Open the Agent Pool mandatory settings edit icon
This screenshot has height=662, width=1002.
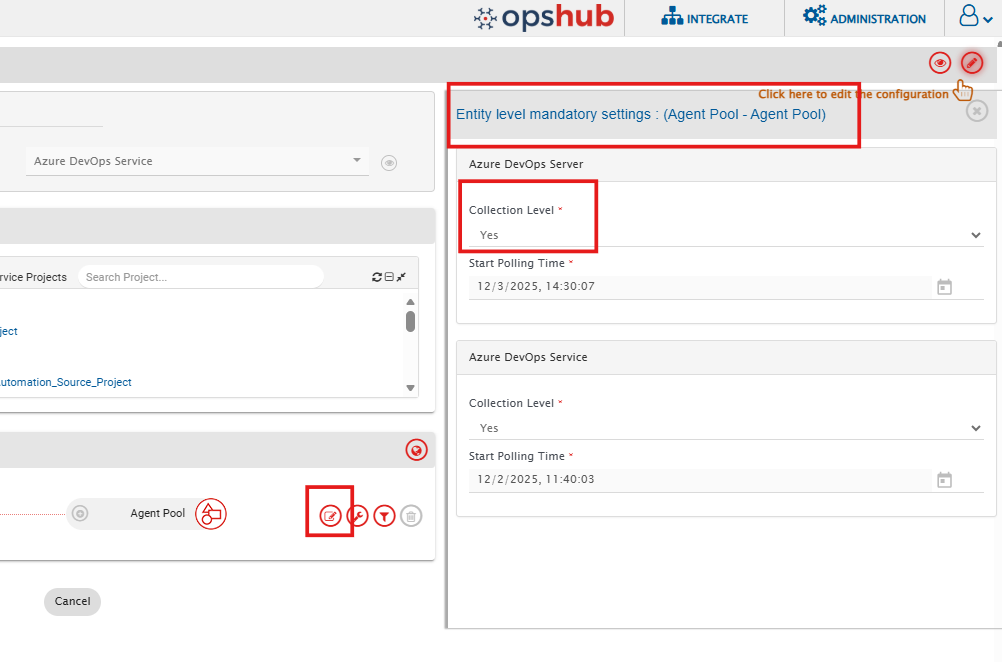(330, 516)
